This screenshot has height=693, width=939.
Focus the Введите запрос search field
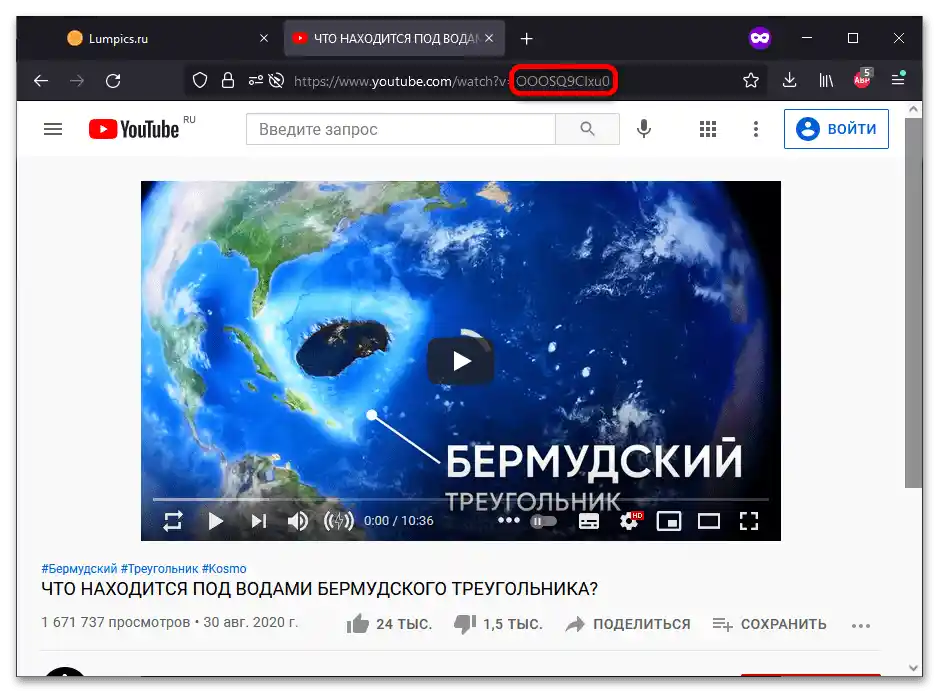[x=401, y=129]
